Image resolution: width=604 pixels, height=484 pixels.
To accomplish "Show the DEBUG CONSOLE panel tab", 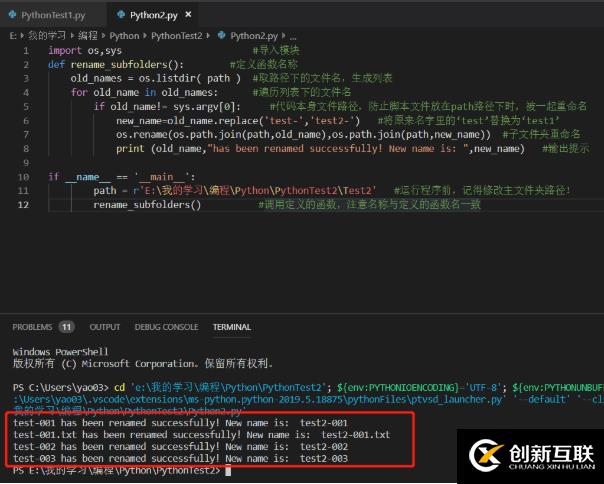I will [x=166, y=327].
